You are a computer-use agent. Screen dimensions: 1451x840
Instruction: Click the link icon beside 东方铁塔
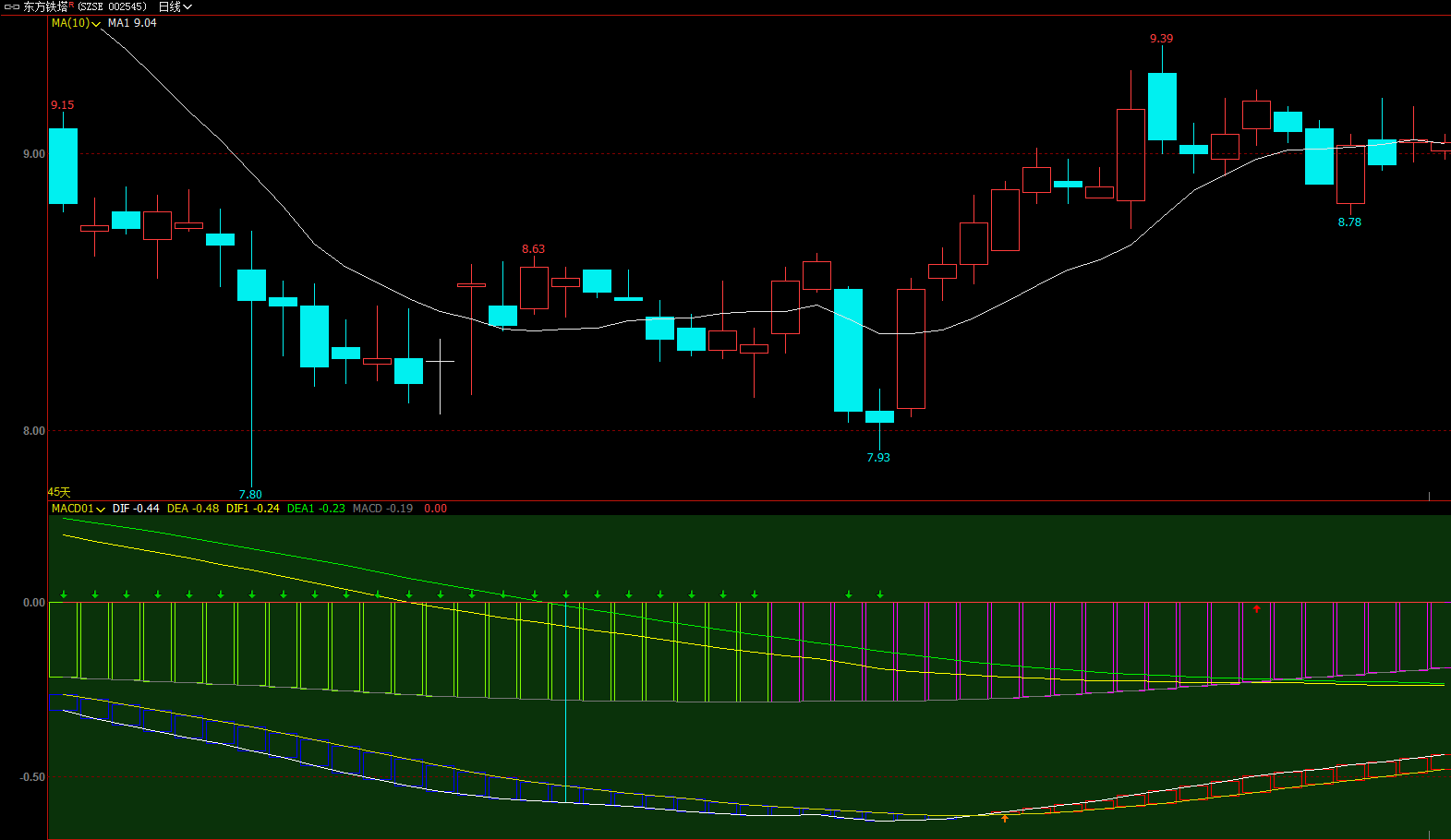[x=12, y=6]
